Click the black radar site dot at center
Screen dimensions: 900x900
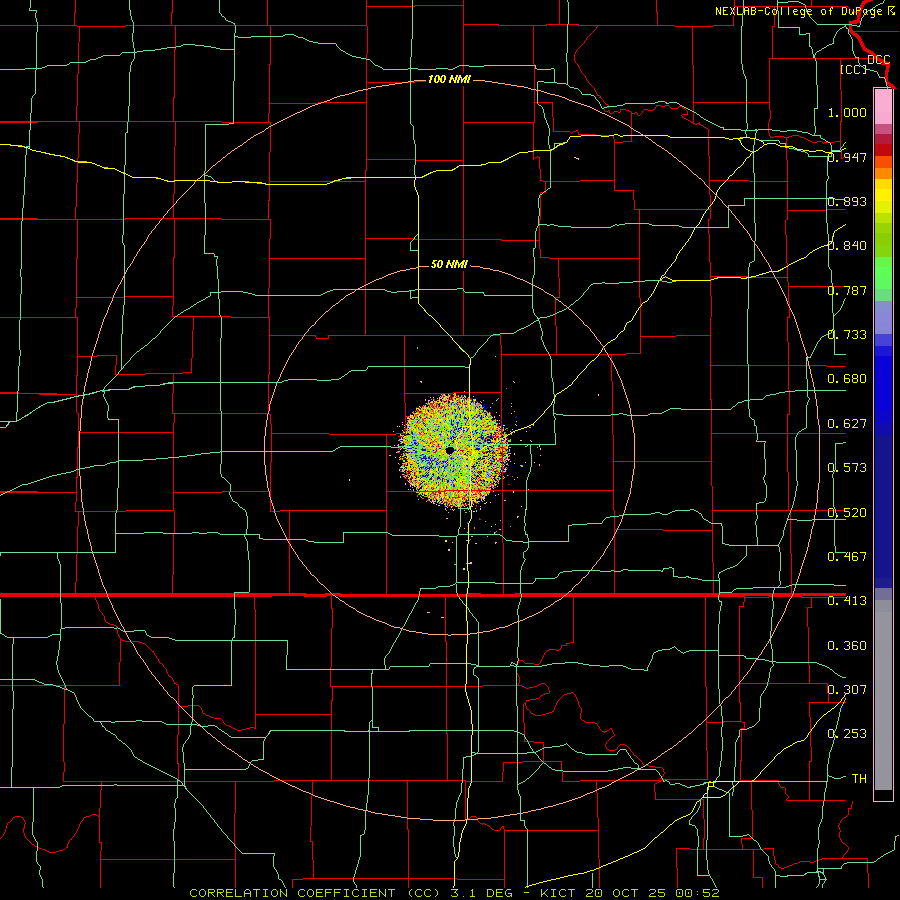point(449,451)
